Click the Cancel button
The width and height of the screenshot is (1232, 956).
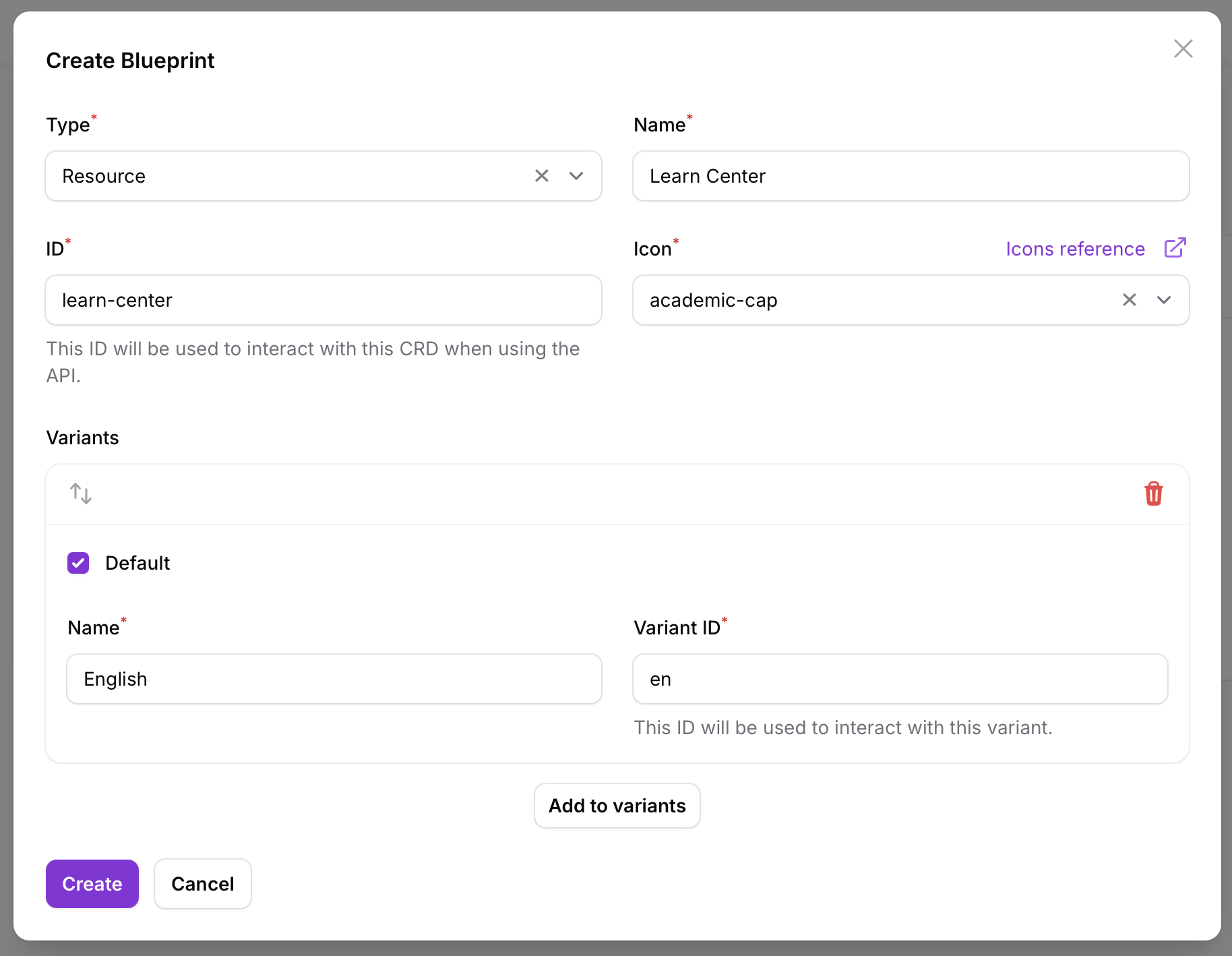pyautogui.click(x=202, y=884)
